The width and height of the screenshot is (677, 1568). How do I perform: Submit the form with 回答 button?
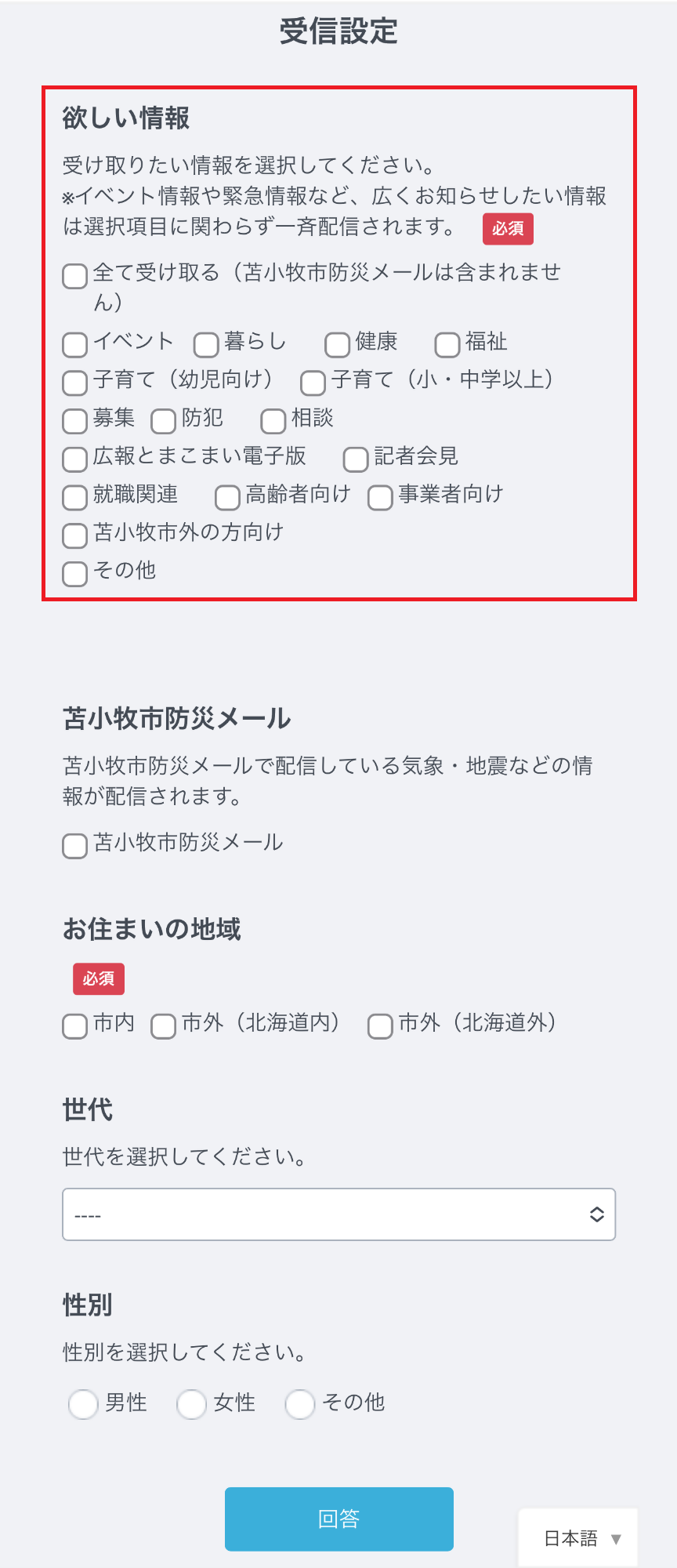coord(338,1519)
